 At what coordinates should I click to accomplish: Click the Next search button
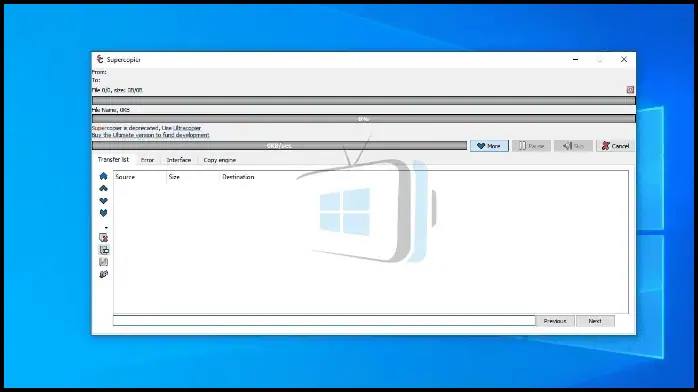point(595,321)
